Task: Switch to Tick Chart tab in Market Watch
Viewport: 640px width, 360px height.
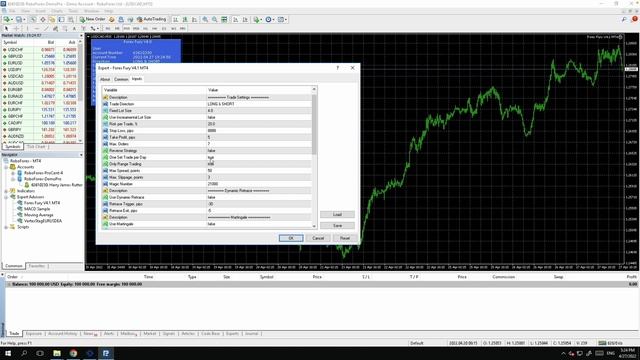Action: tap(36, 147)
